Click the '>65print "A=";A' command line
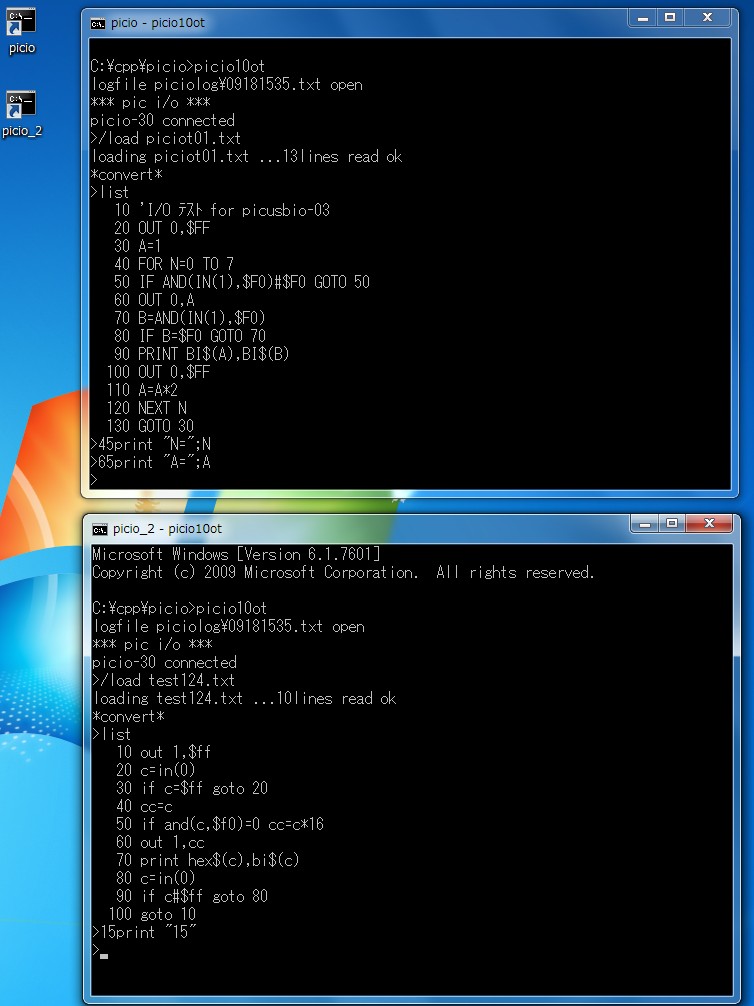754x1006 pixels. coord(151,462)
